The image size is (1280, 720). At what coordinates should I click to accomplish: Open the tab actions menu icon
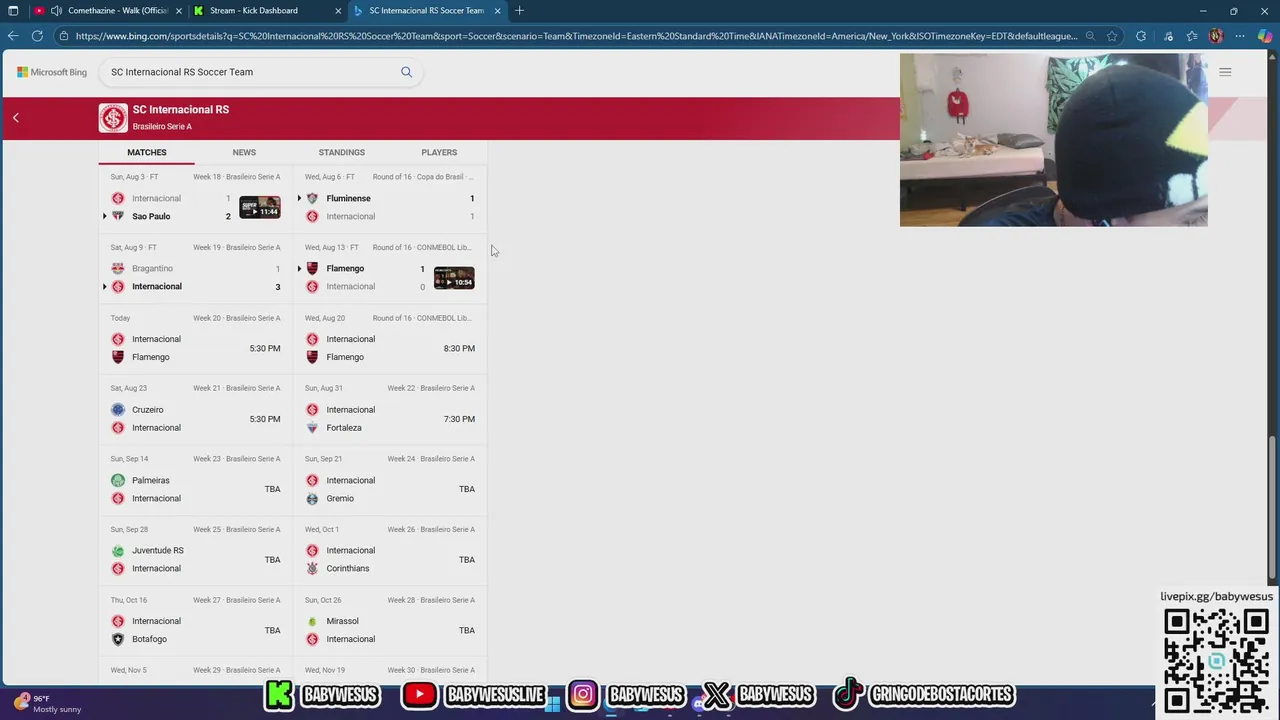(x=13, y=11)
